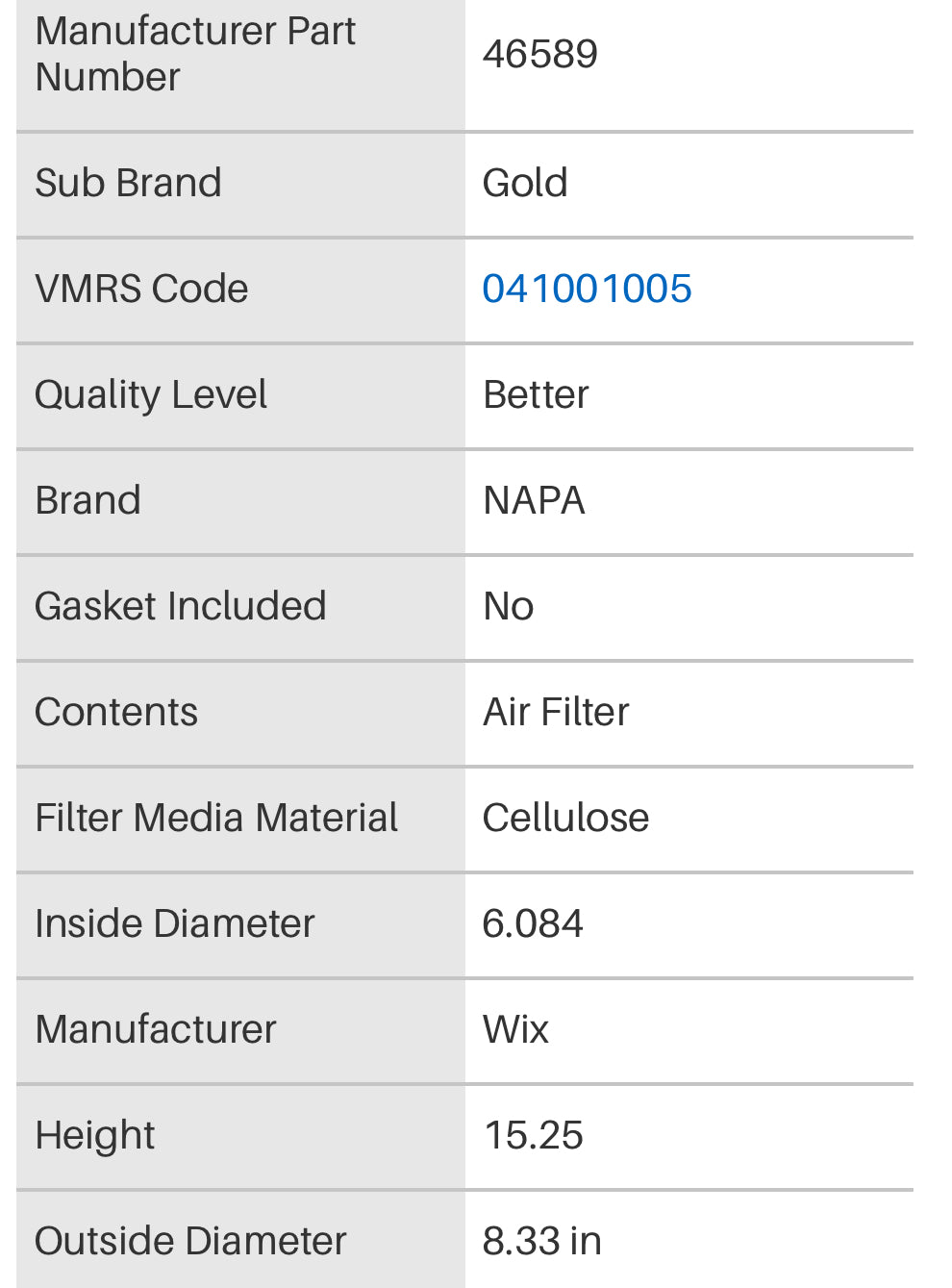Select the Wix manufacturer value
This screenshot has width=952, height=1288.
click(x=515, y=1029)
